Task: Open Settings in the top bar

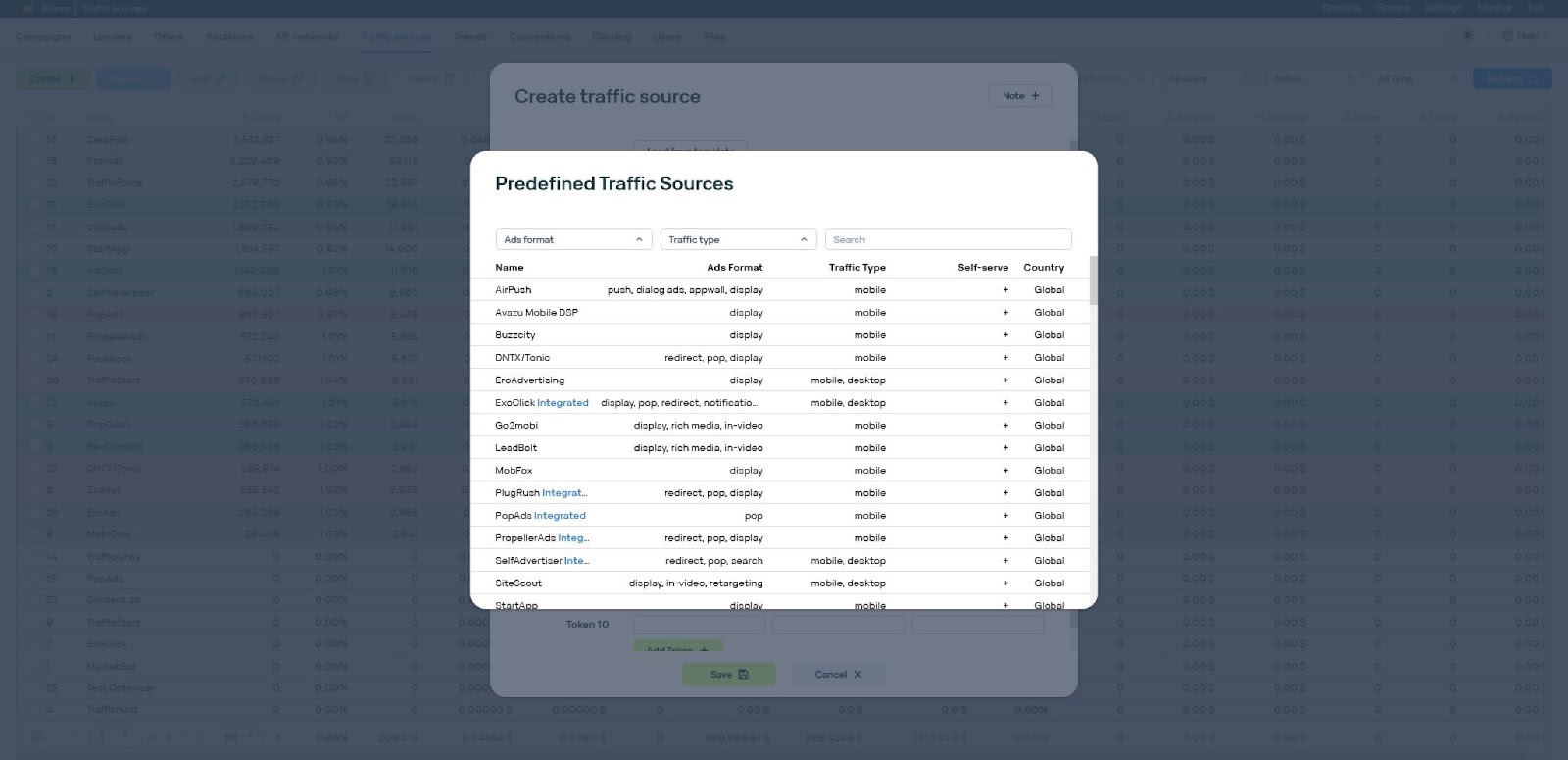Action: [x=1444, y=8]
